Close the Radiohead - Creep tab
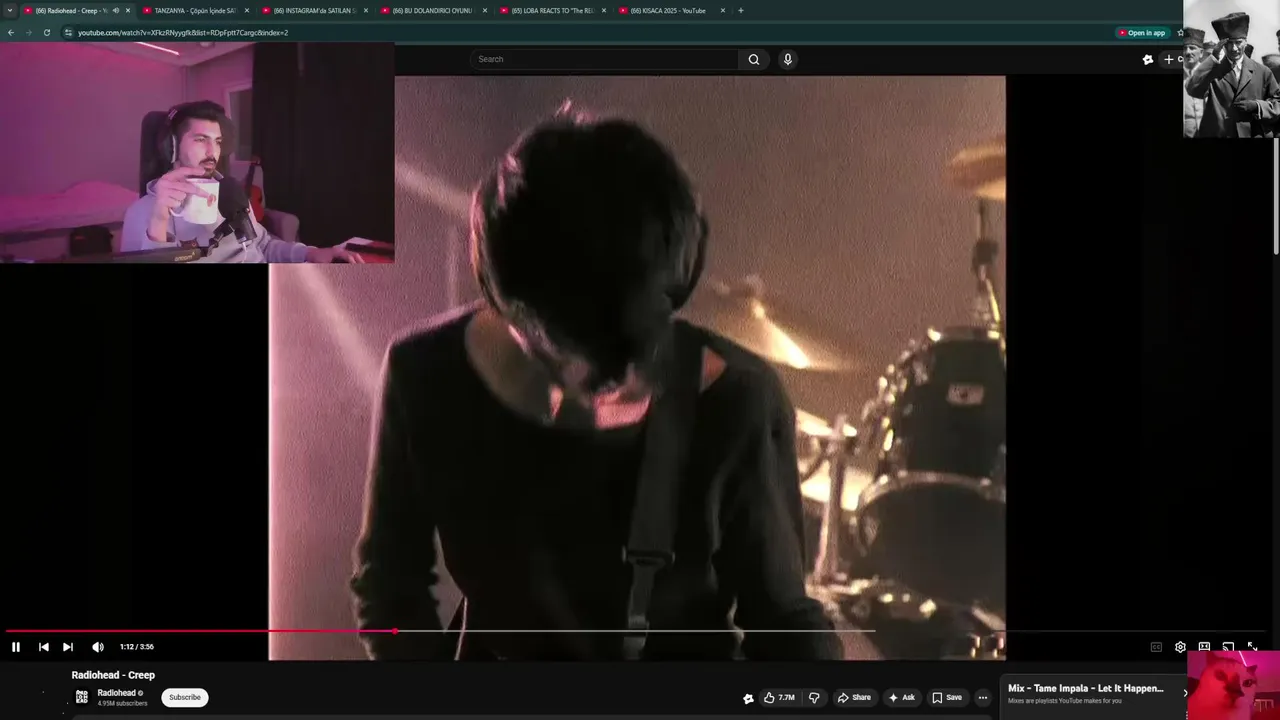The image size is (1280, 720). pos(128,11)
